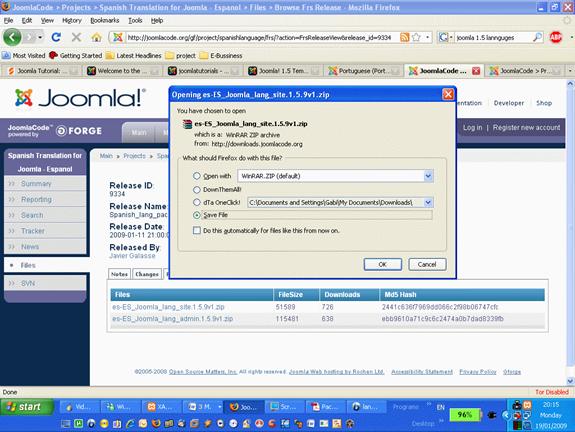575x432 pixels.
Task: Expand the dTa OneClick download path dropdown
Action: (428, 202)
